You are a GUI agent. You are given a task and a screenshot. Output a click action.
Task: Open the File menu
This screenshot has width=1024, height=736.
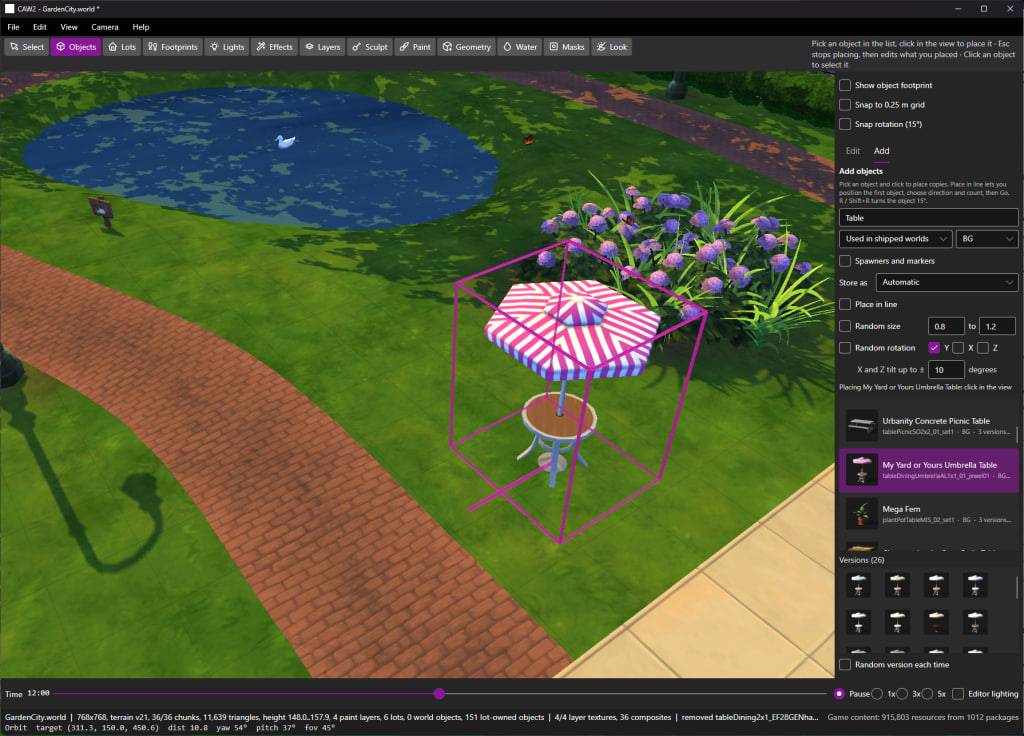coord(13,27)
